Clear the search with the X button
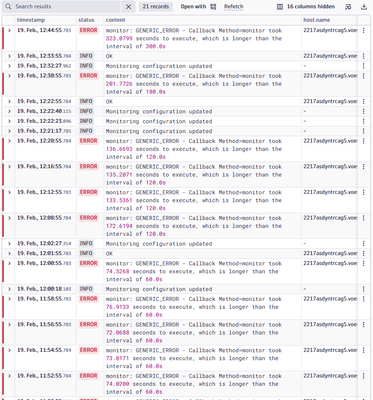The height and width of the screenshot is (400, 373). (x=128, y=7)
